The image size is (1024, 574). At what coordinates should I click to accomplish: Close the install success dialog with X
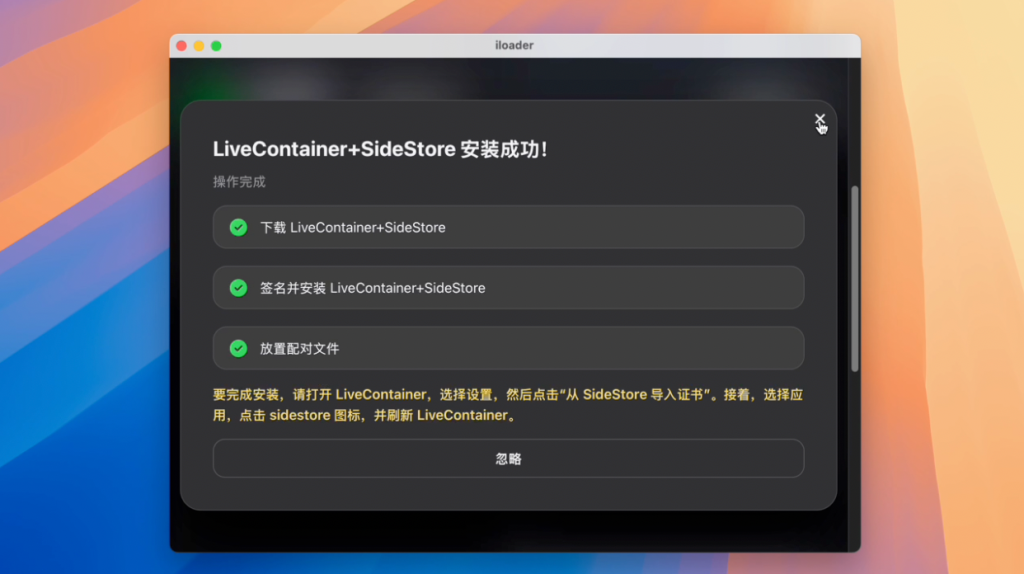pyautogui.click(x=820, y=120)
